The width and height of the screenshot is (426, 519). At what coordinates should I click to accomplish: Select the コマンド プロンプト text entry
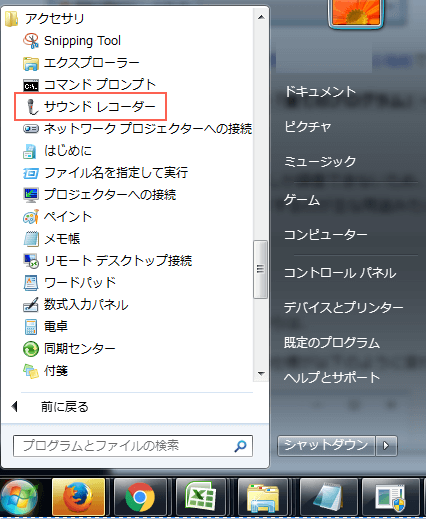[x=100, y=85]
